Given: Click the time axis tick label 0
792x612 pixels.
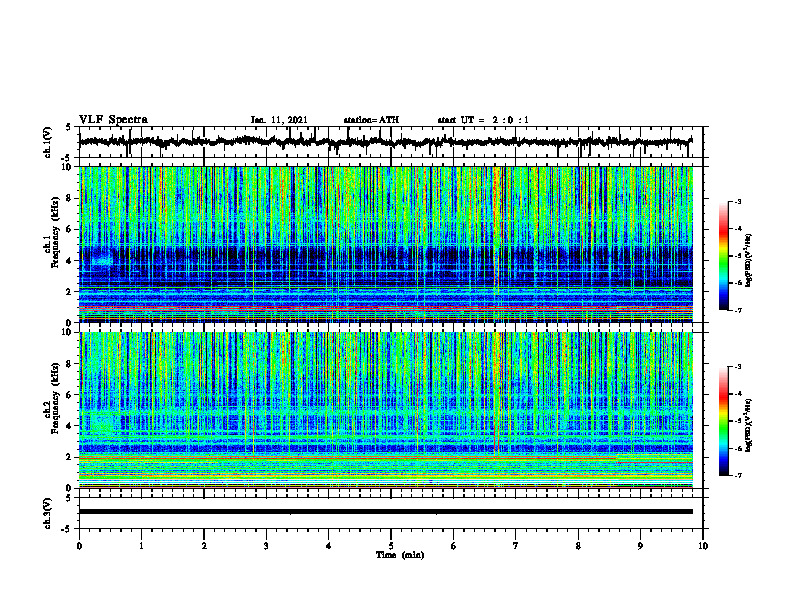Looking at the screenshot, I should coord(79,546).
